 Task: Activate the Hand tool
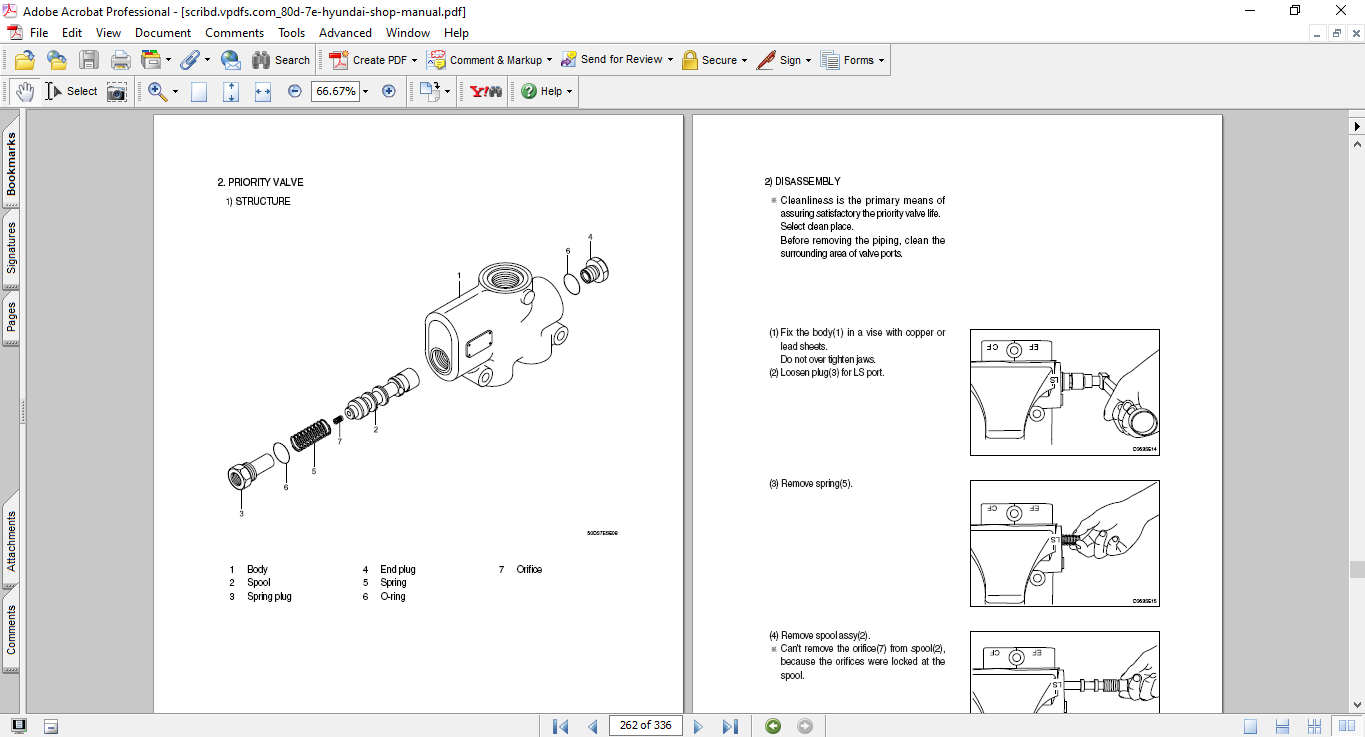tap(24, 92)
